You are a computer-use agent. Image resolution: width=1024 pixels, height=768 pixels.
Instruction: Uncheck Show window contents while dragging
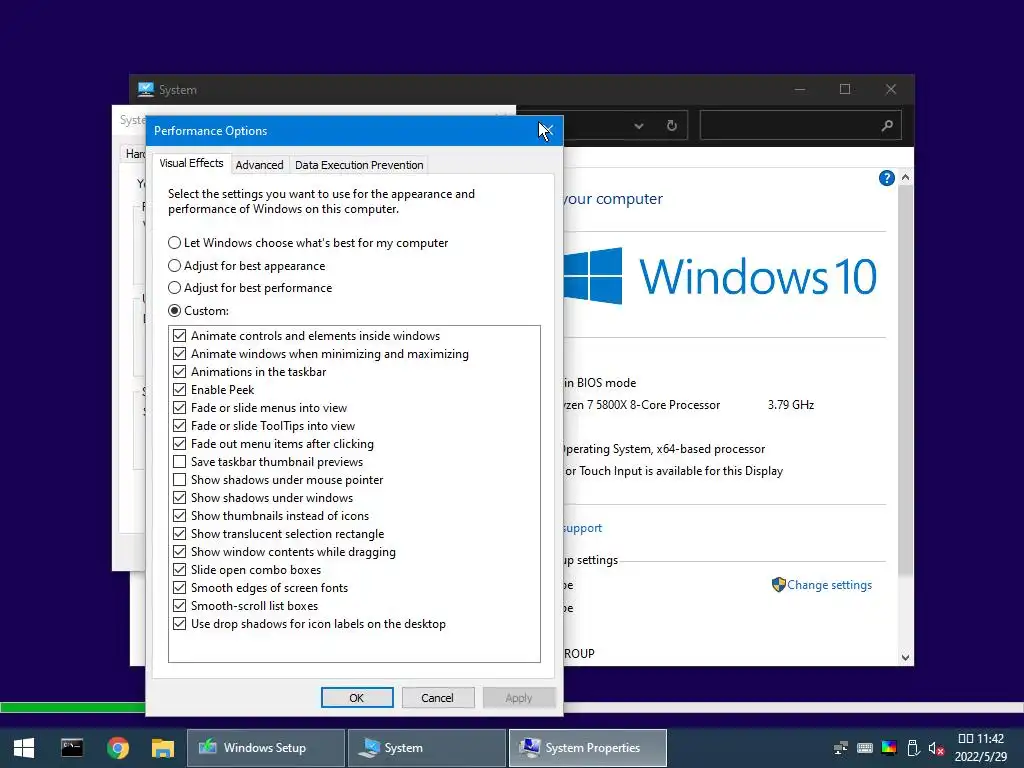180,552
